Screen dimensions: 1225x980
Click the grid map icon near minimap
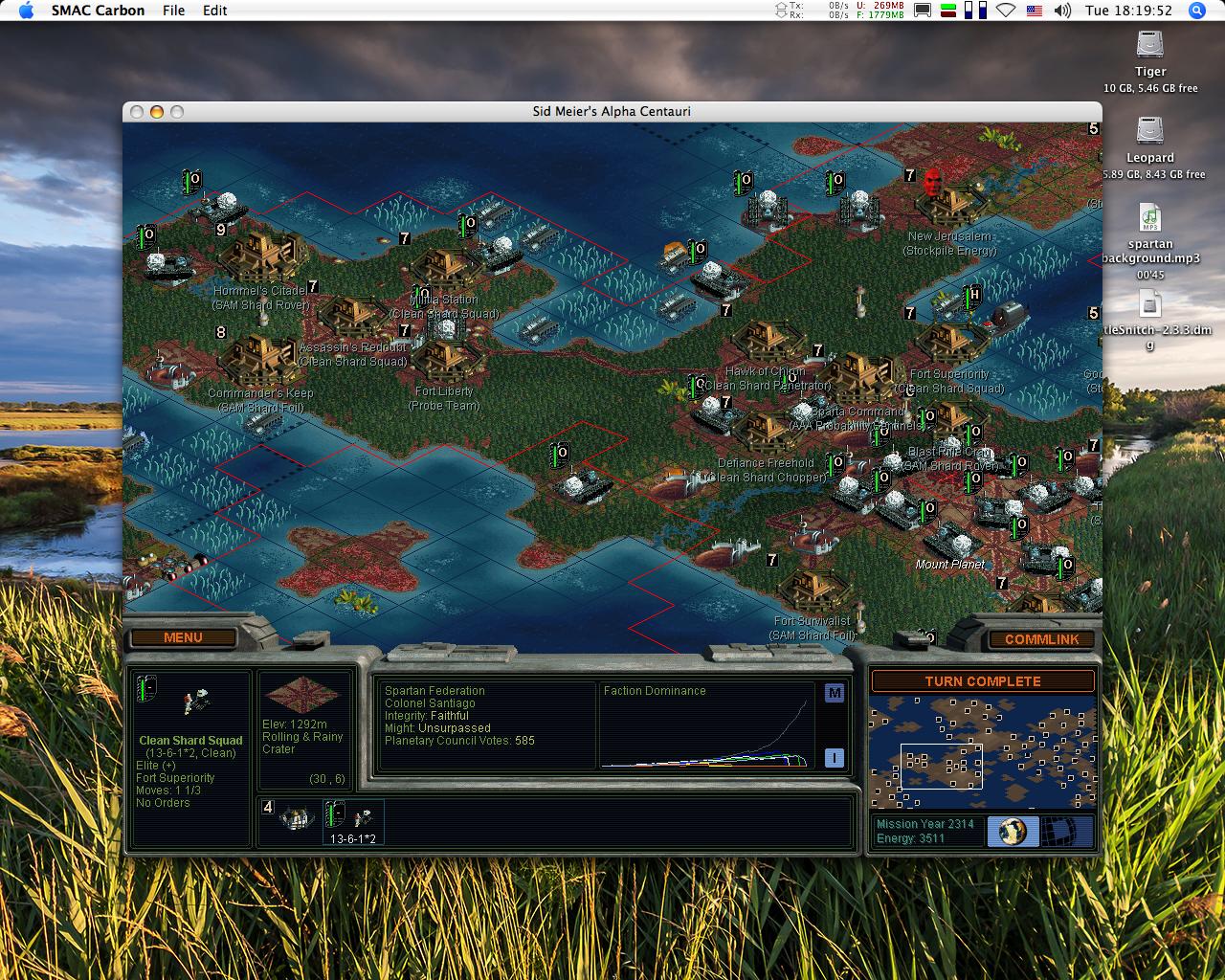click(x=1065, y=831)
